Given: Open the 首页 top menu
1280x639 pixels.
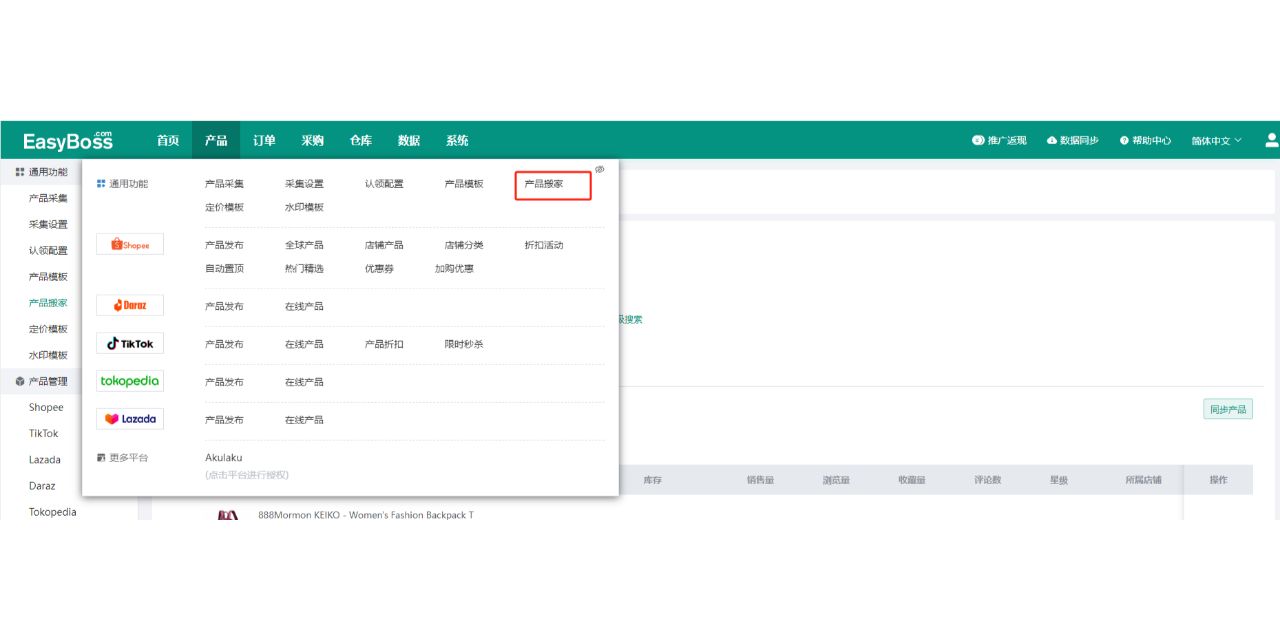Looking at the screenshot, I should pyautogui.click(x=168, y=140).
